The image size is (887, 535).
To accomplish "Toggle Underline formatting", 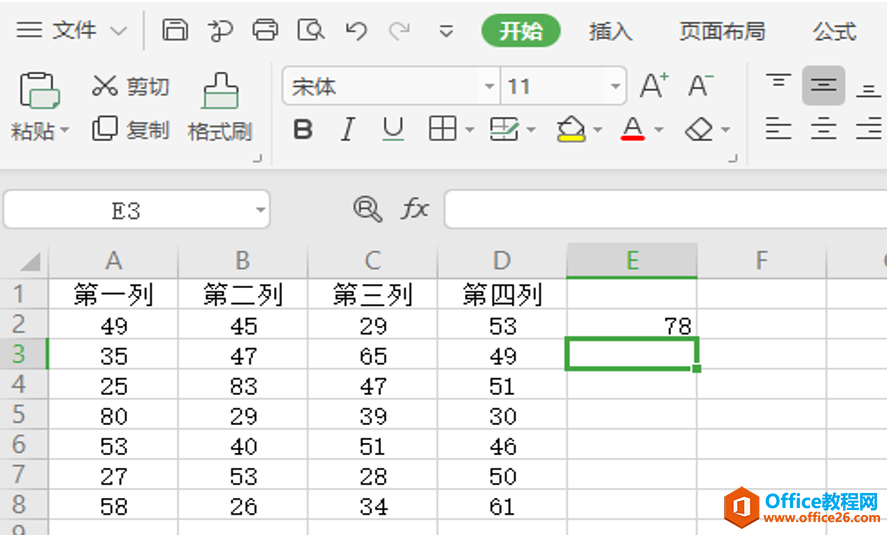I will (393, 130).
